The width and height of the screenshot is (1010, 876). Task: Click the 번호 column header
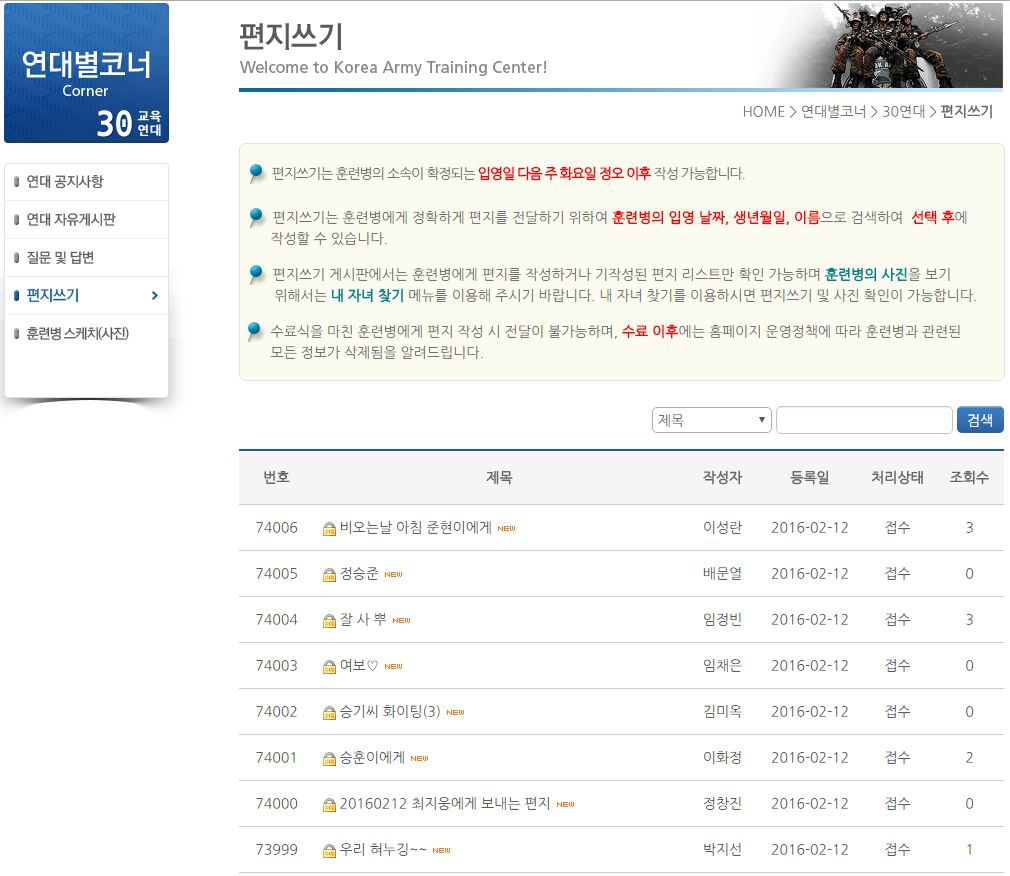click(276, 477)
